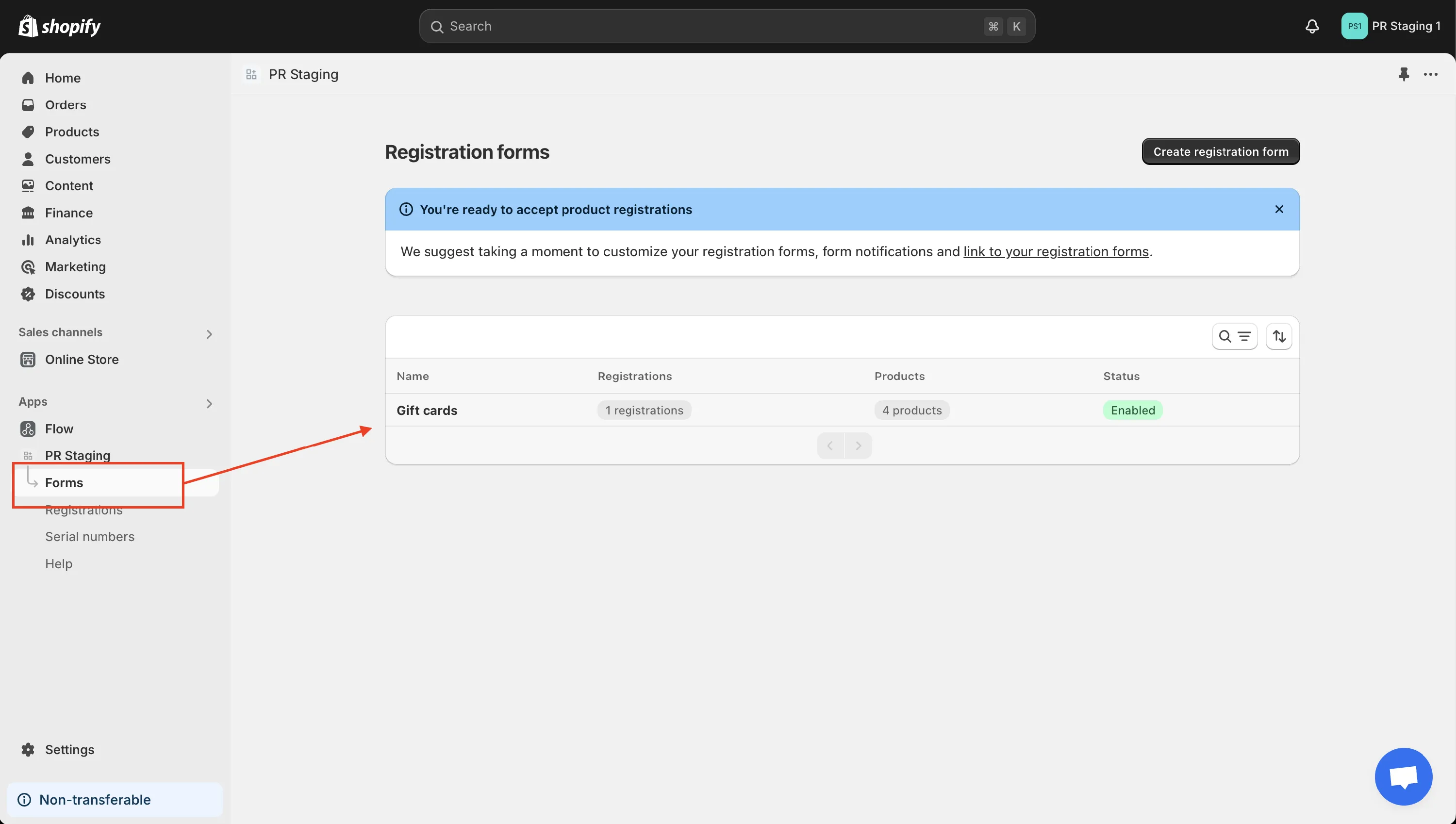Image resolution: width=1456 pixels, height=824 pixels.
Task: Click the Products column header
Action: point(899,377)
